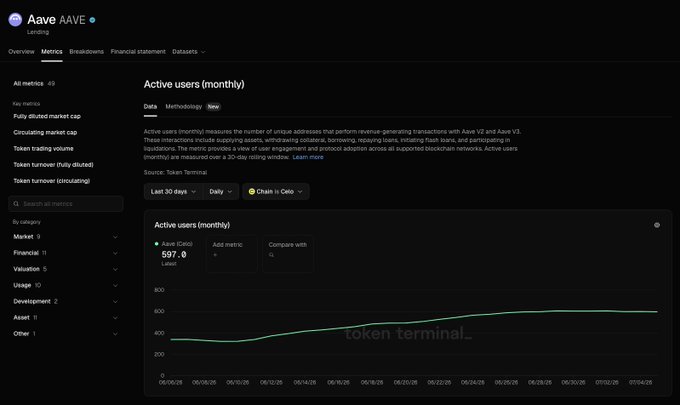Open the Last 30 days range dropdown
The image size is (680, 405).
pyautogui.click(x=173, y=192)
